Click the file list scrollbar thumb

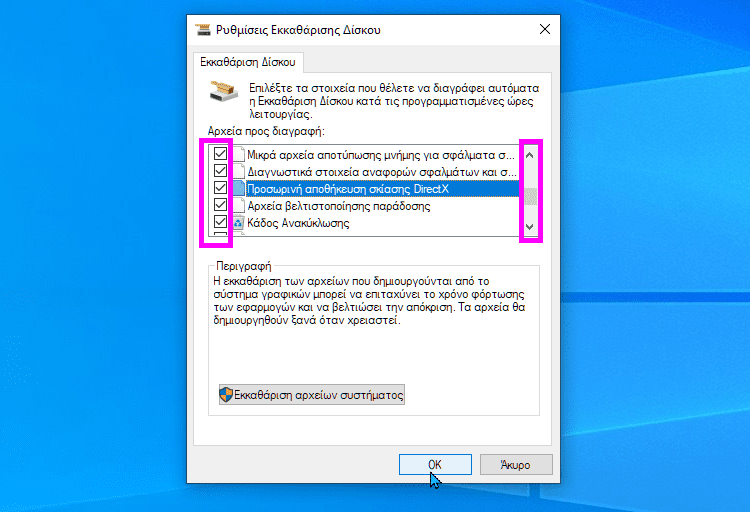pyautogui.click(x=530, y=197)
